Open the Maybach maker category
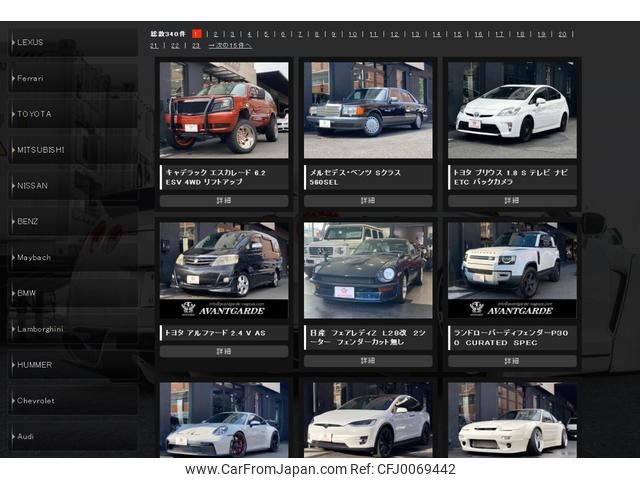Screen dimensions: 640x480 point(73,257)
